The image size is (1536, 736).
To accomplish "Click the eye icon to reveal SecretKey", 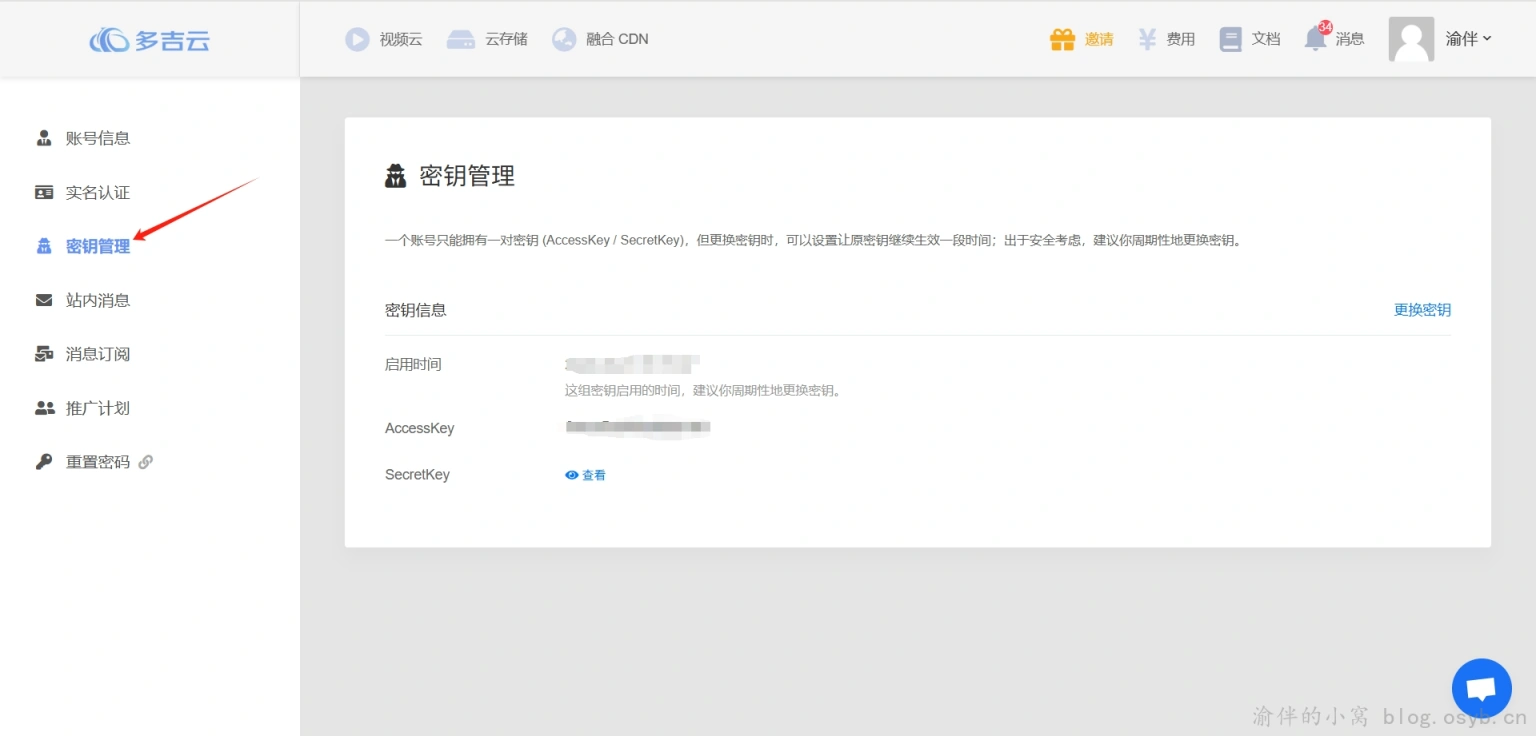I will (572, 475).
